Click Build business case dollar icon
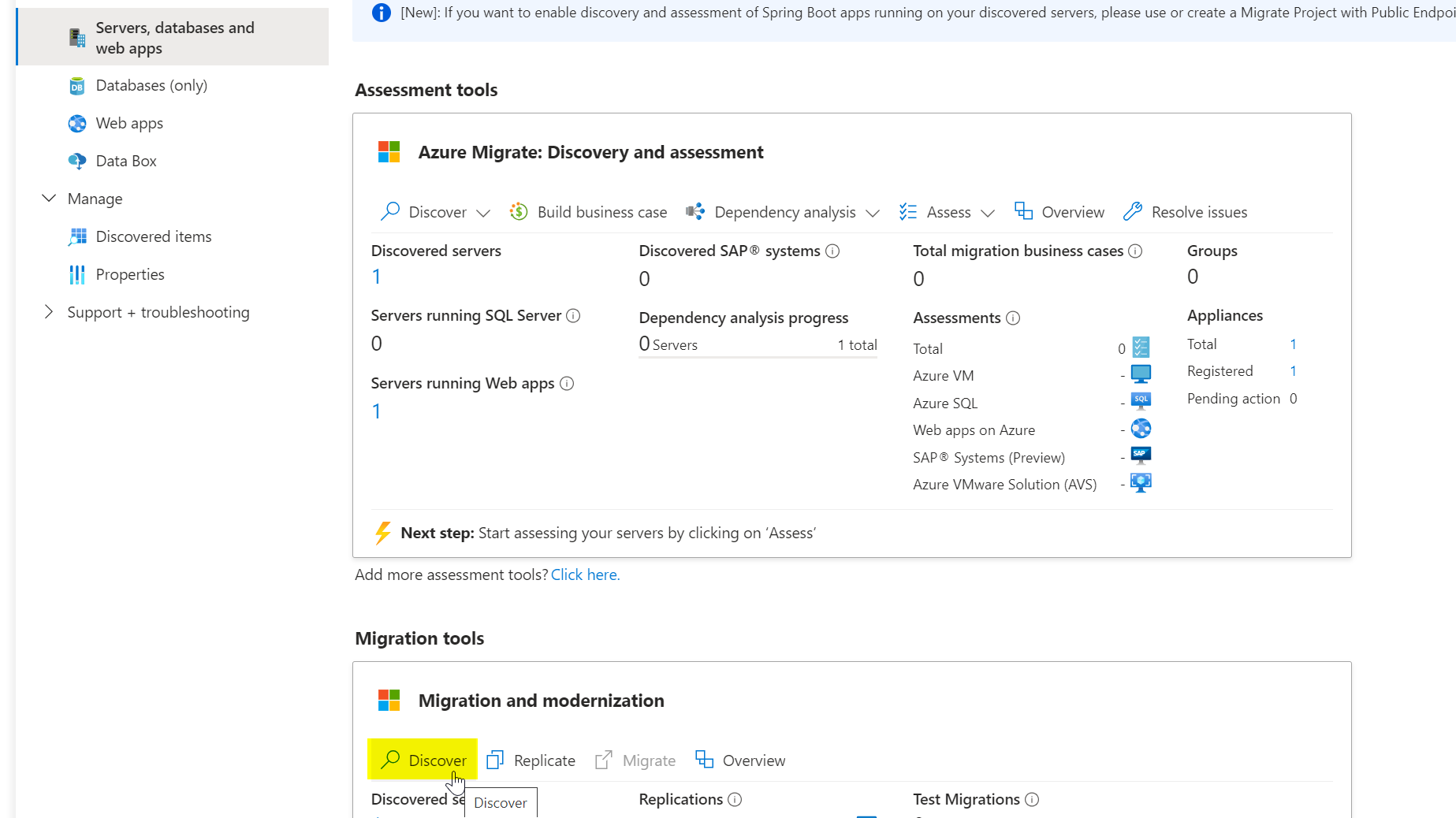Image resolution: width=1456 pixels, height=818 pixels. [x=519, y=212]
